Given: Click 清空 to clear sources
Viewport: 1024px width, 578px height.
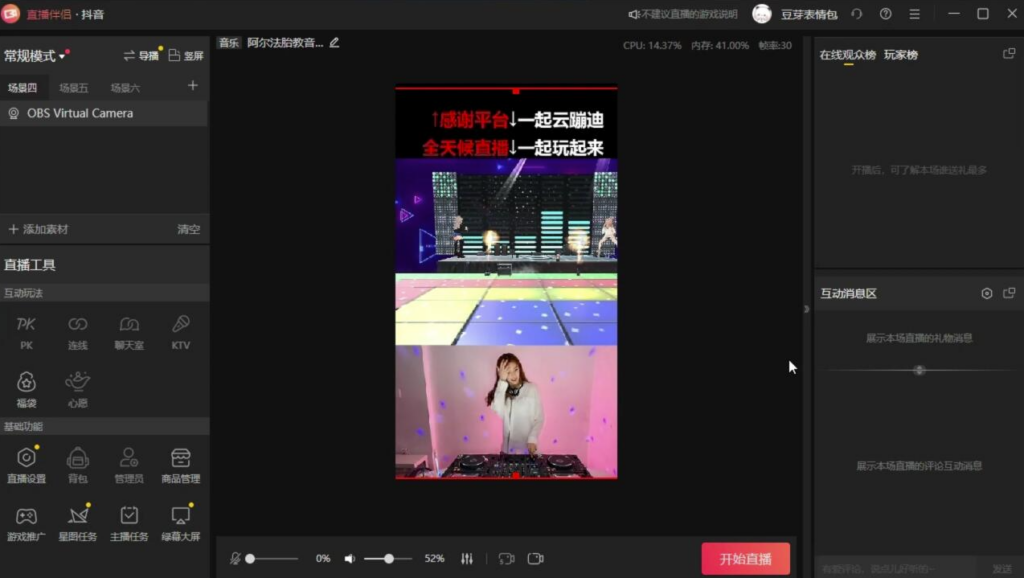Looking at the screenshot, I should (x=189, y=229).
